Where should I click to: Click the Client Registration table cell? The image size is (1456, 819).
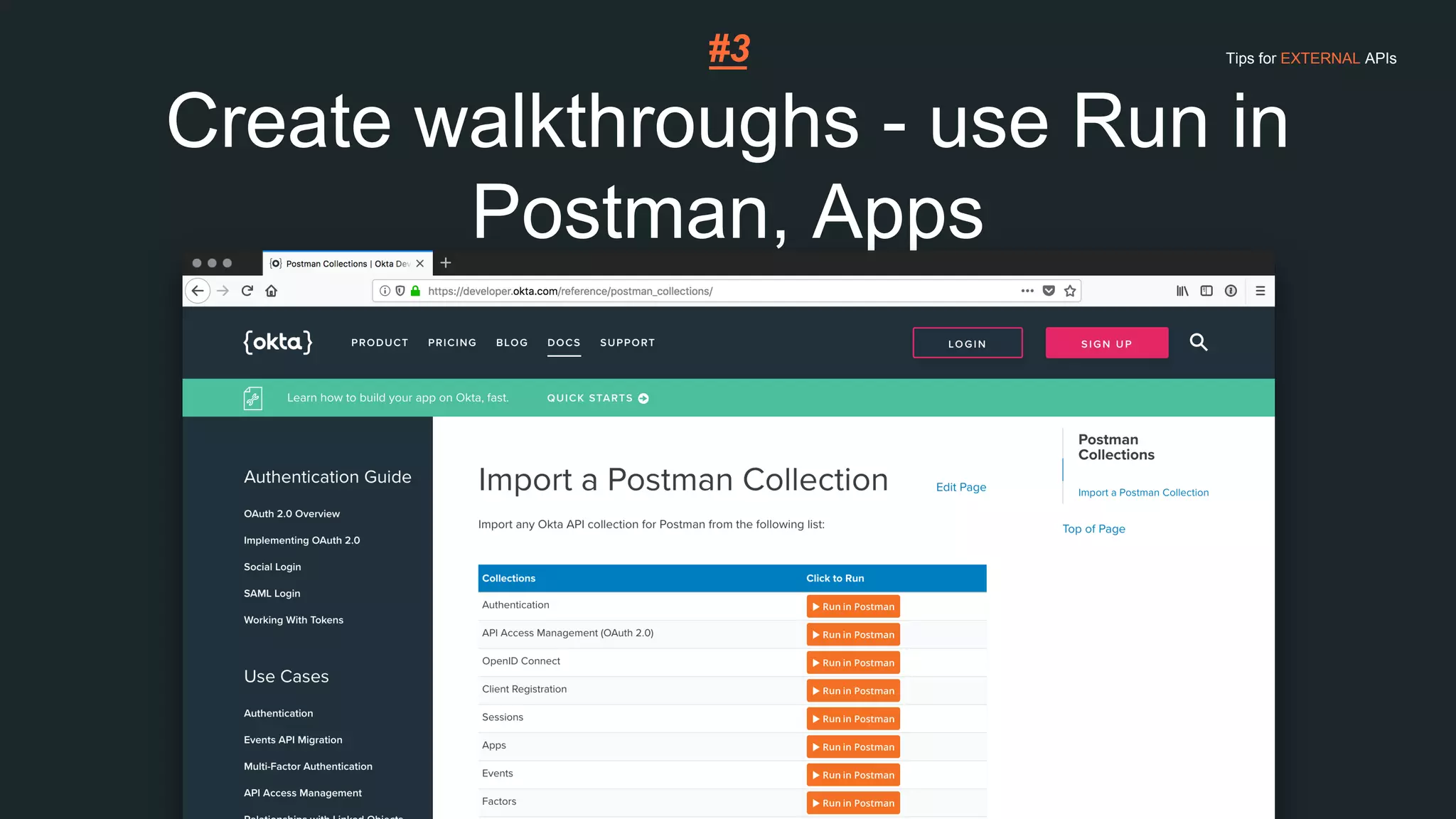tap(524, 690)
